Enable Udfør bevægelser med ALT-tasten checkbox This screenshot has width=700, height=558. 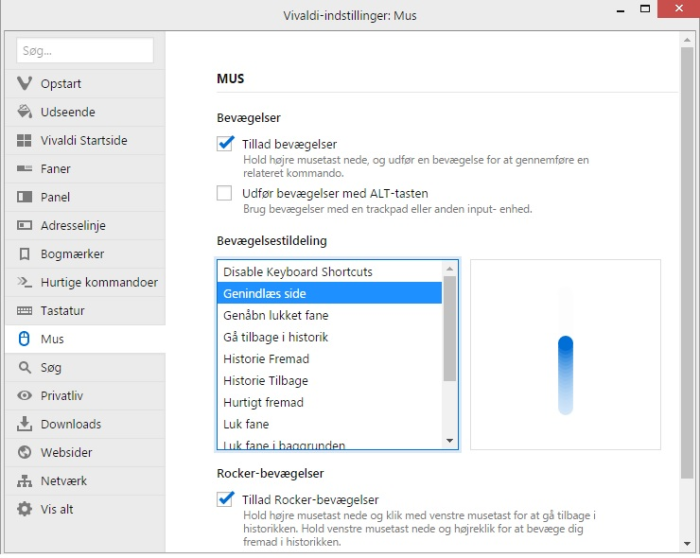coord(225,193)
